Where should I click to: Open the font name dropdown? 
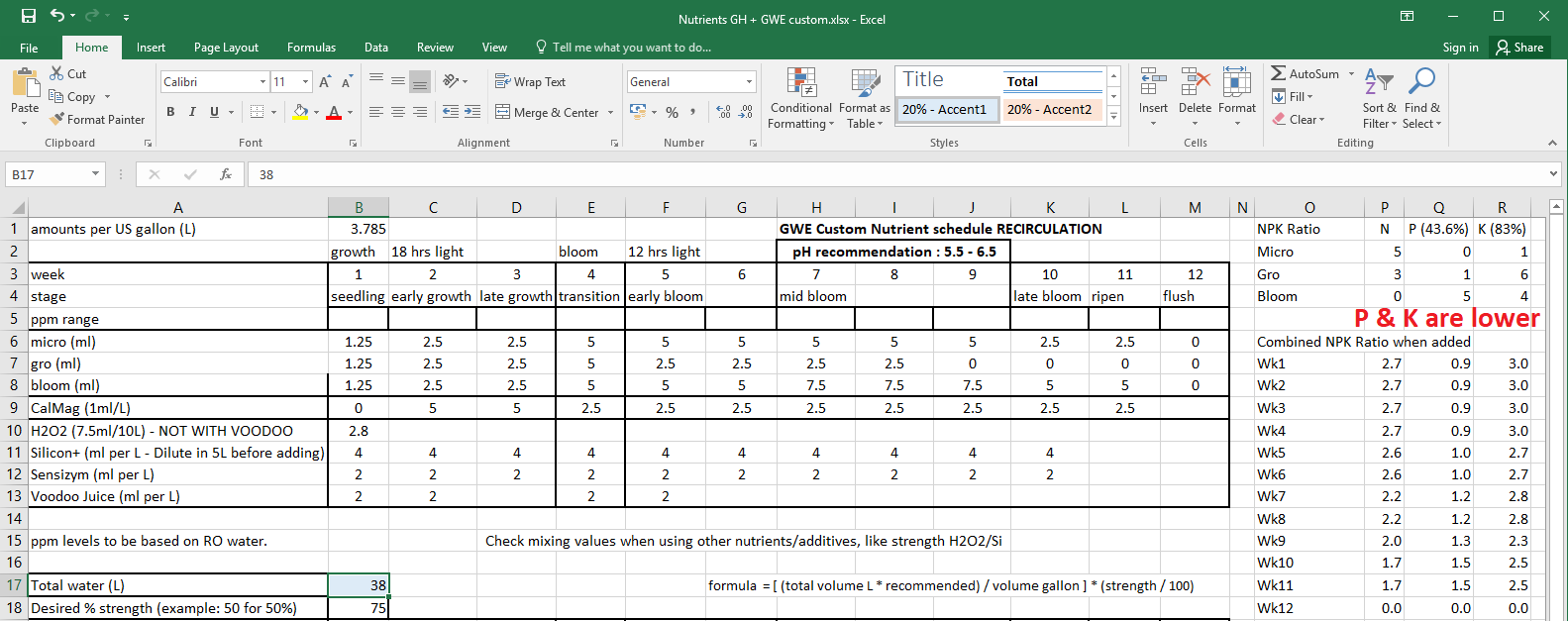262,82
